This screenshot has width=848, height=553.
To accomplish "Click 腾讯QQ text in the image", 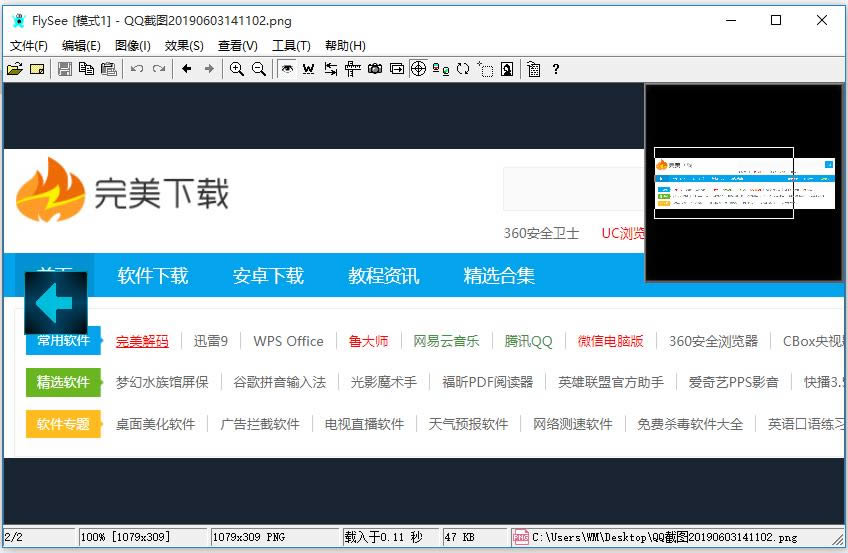I will (x=528, y=341).
